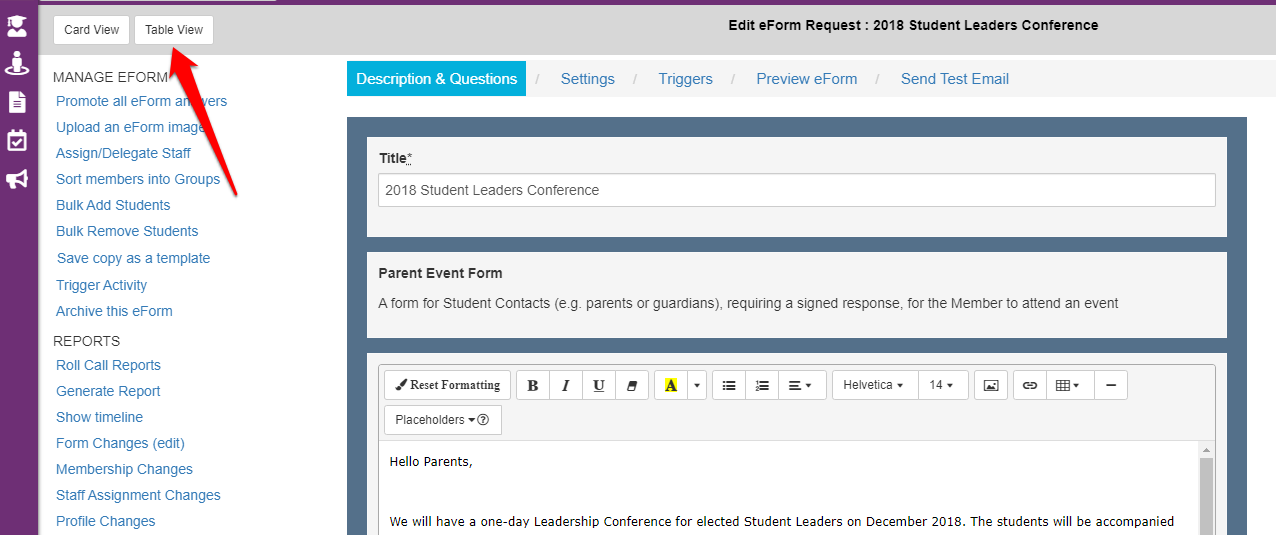Click the calendar check sidebar icon
Screen dimensions: 1276x535
(x=17, y=140)
